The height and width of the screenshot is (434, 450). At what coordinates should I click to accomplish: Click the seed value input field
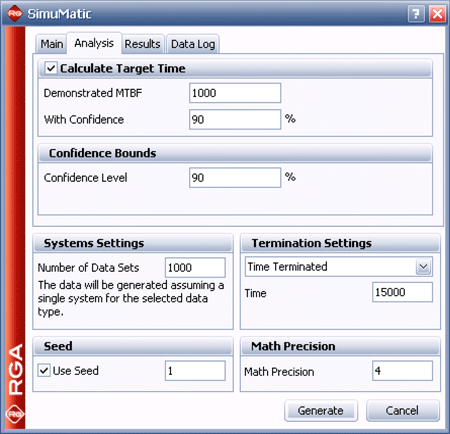[195, 370]
